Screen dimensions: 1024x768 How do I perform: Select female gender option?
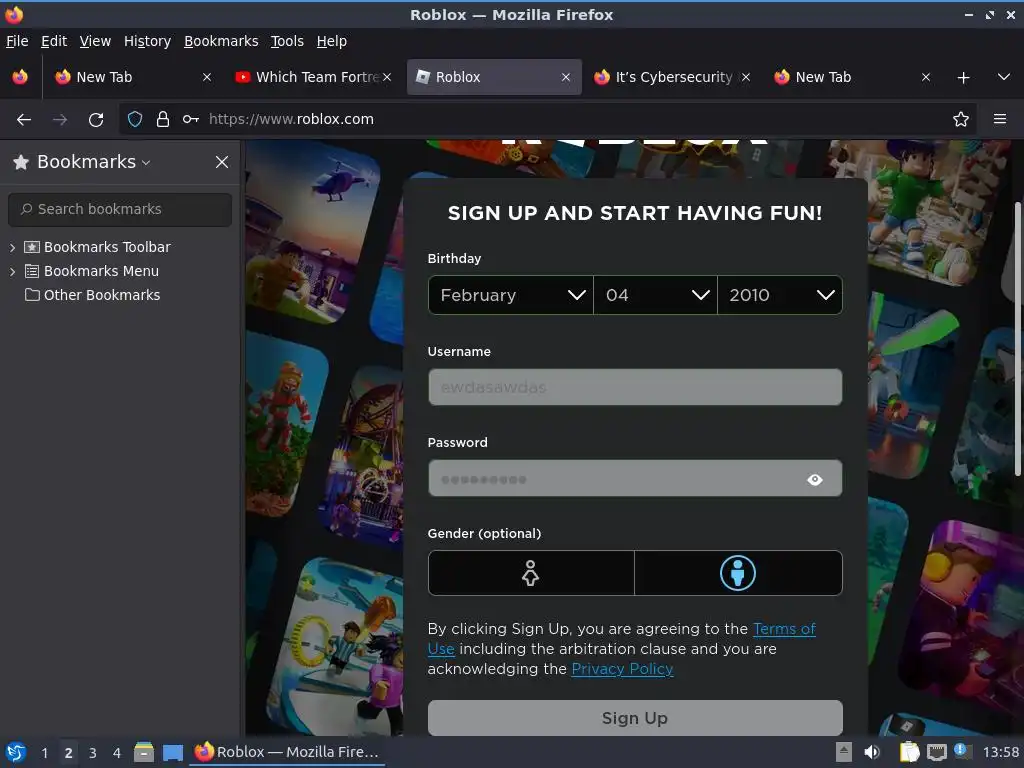coord(530,573)
